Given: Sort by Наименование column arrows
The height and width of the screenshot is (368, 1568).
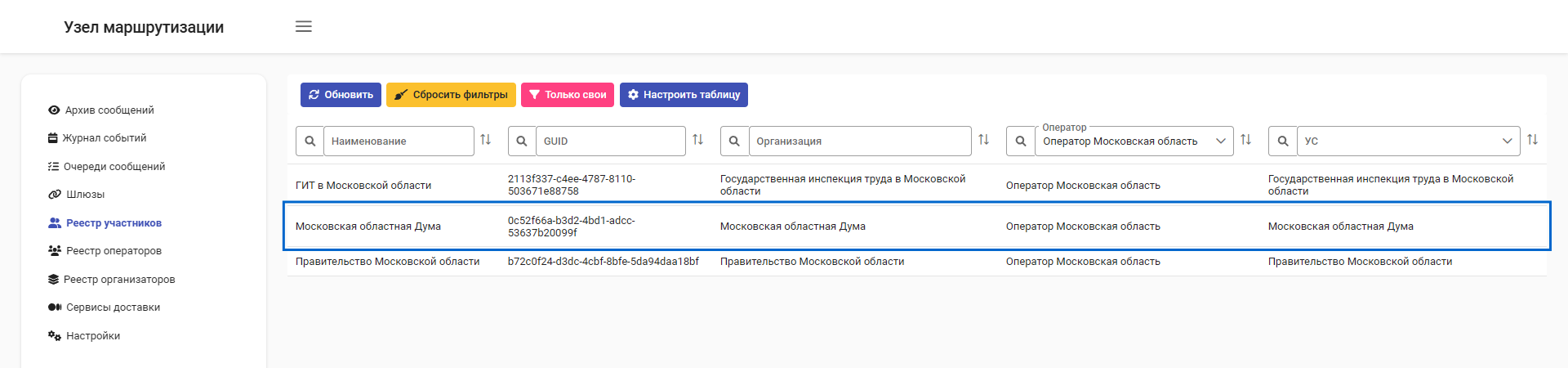Looking at the screenshot, I should (x=486, y=140).
